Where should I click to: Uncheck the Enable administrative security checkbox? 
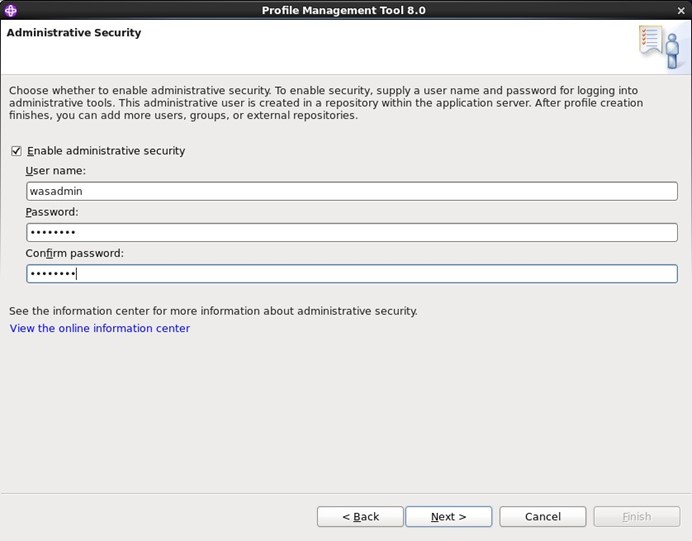[16, 151]
